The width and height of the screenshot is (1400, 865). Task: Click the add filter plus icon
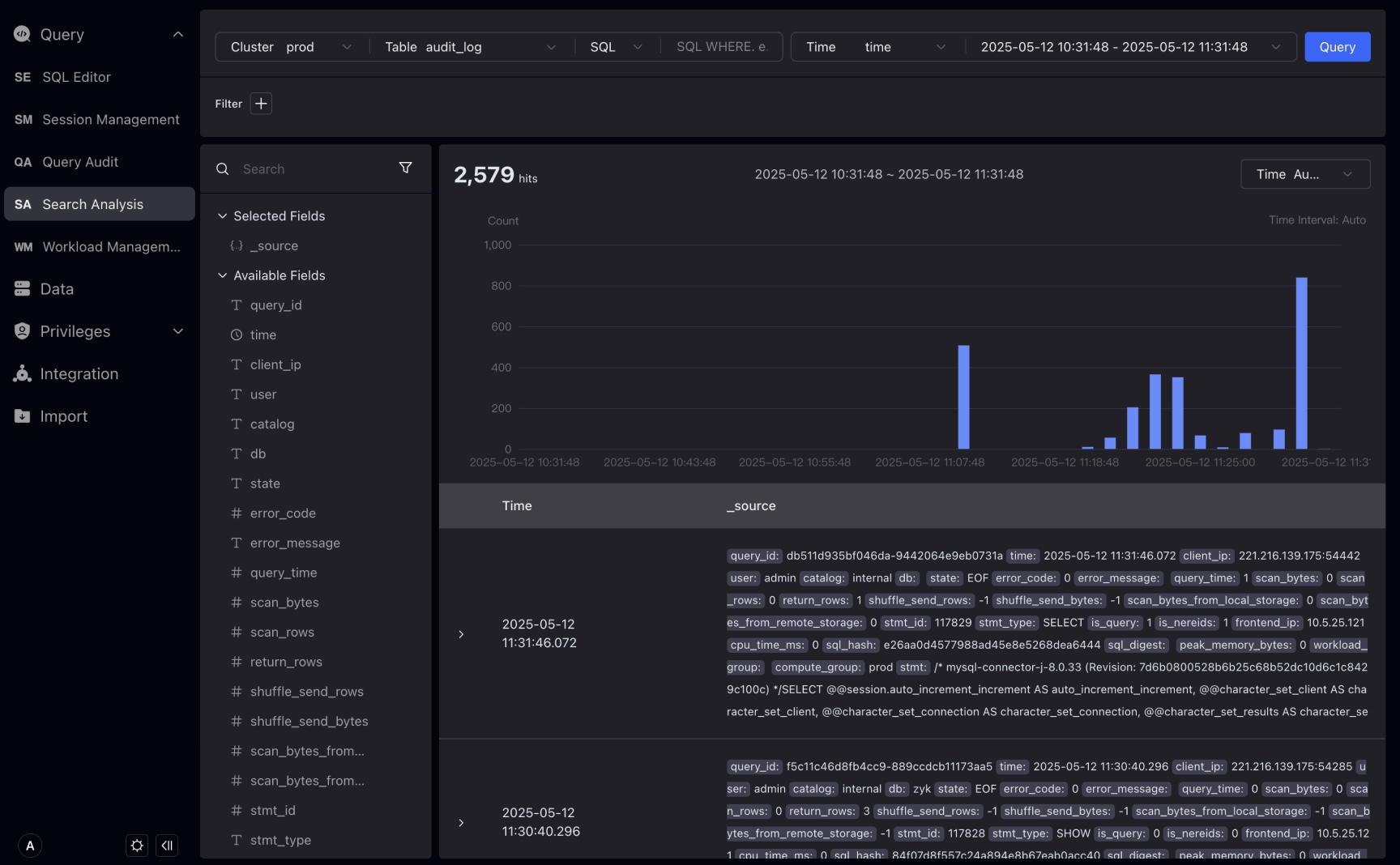[x=261, y=104]
